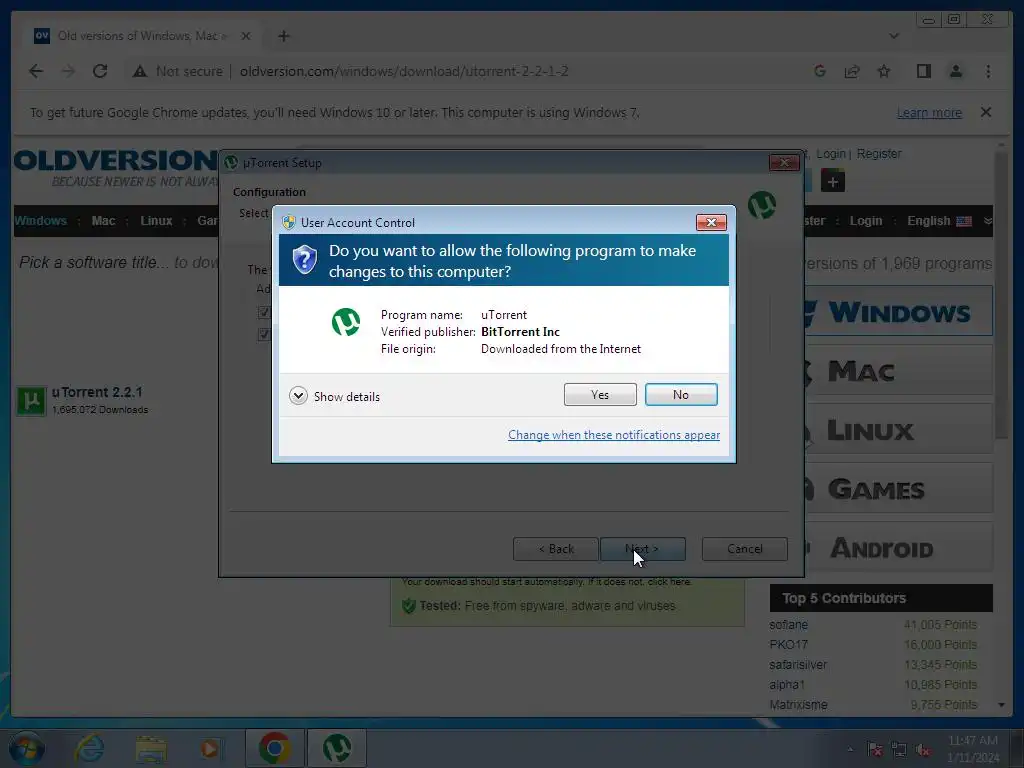Image resolution: width=1024 pixels, height=768 pixels.
Task: Click Back in uTorrent Setup
Action: click(x=556, y=549)
